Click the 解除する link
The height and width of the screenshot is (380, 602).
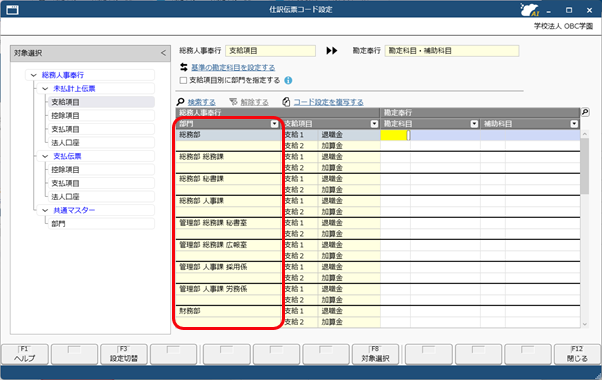click(x=254, y=102)
